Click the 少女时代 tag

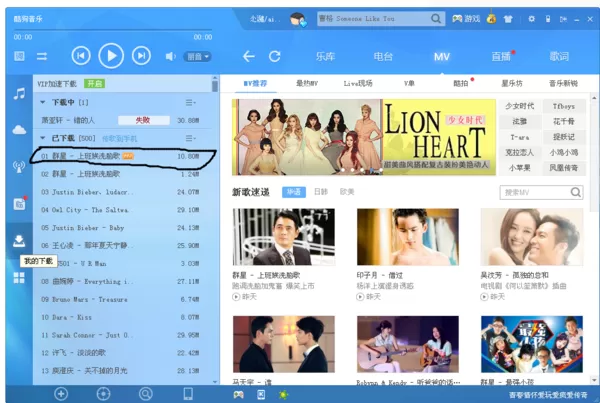[x=519, y=106]
